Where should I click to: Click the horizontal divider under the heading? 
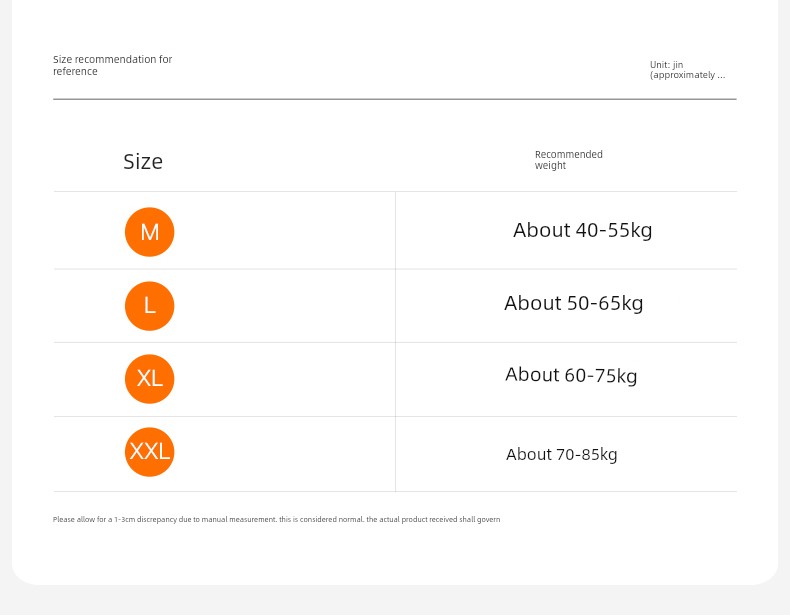394,99
